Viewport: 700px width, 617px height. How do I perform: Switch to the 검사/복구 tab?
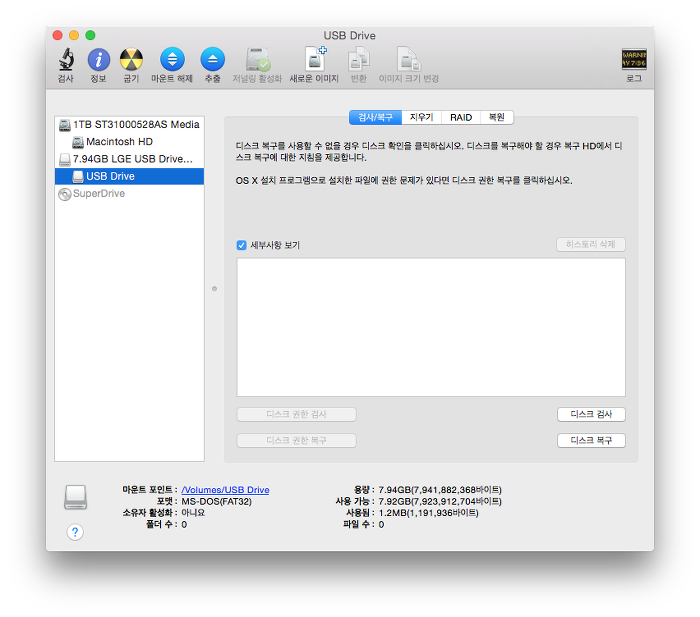coord(375,117)
